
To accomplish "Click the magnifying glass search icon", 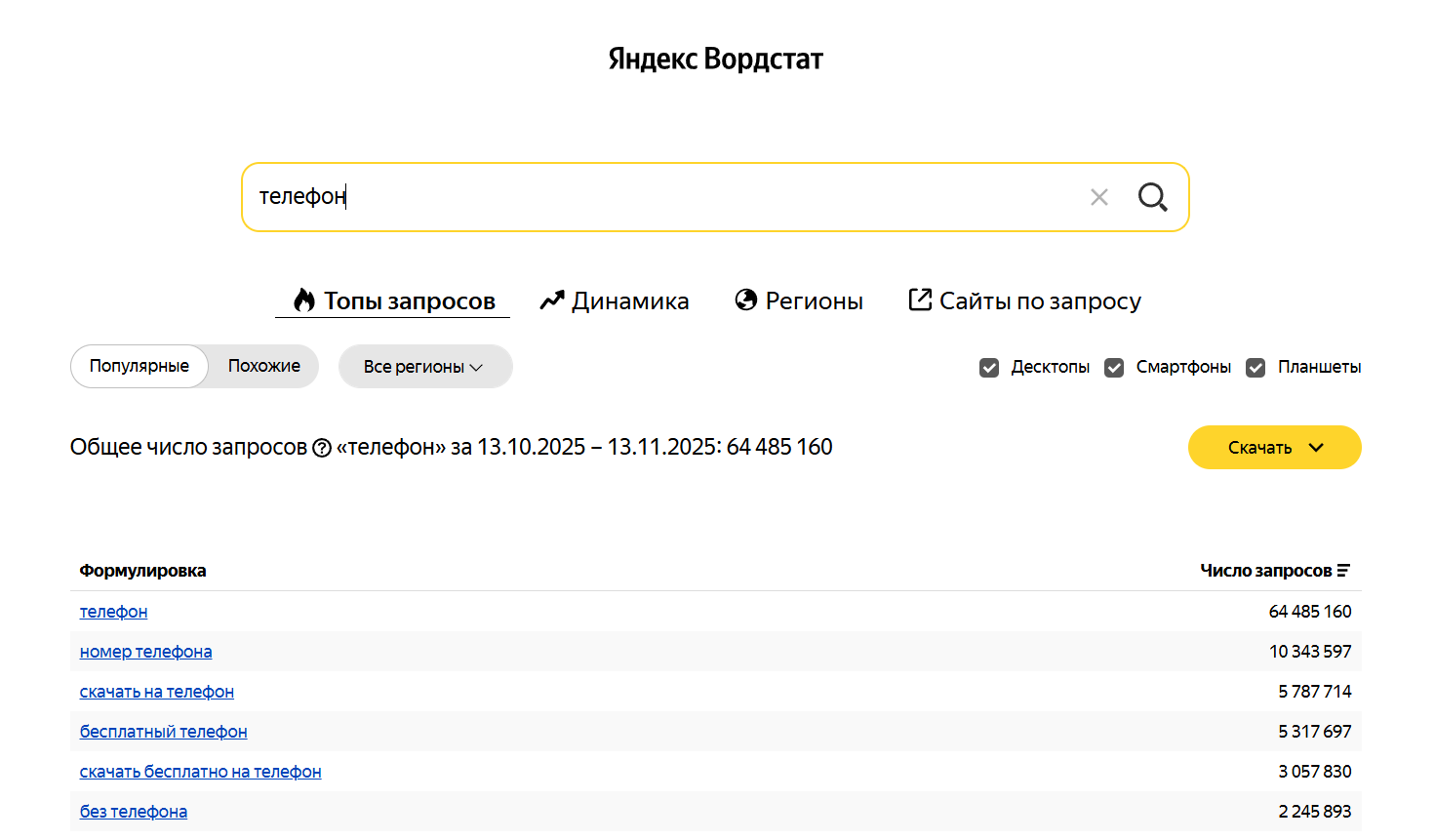I will (1152, 197).
